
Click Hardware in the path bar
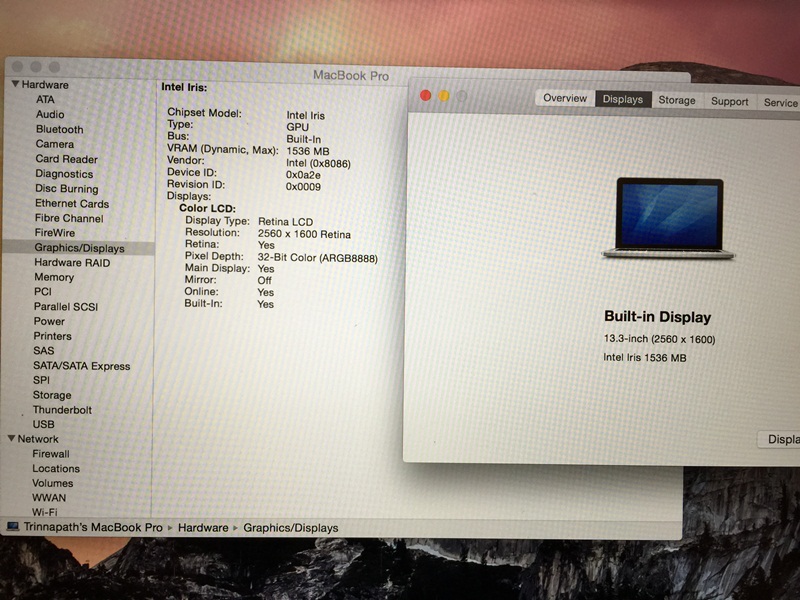pyautogui.click(x=203, y=528)
